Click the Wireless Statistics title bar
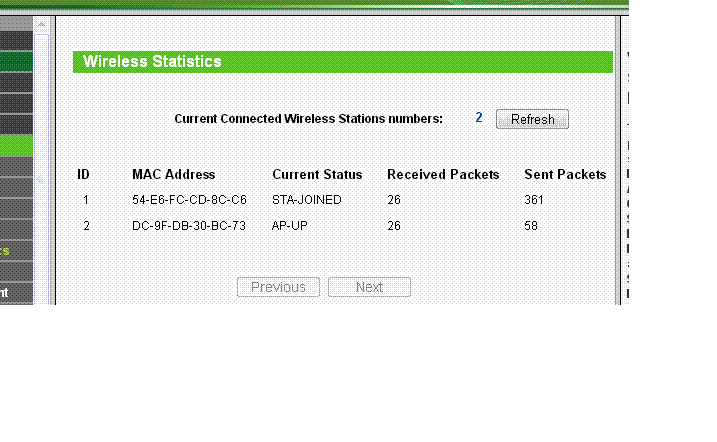717x442 pixels. point(342,62)
